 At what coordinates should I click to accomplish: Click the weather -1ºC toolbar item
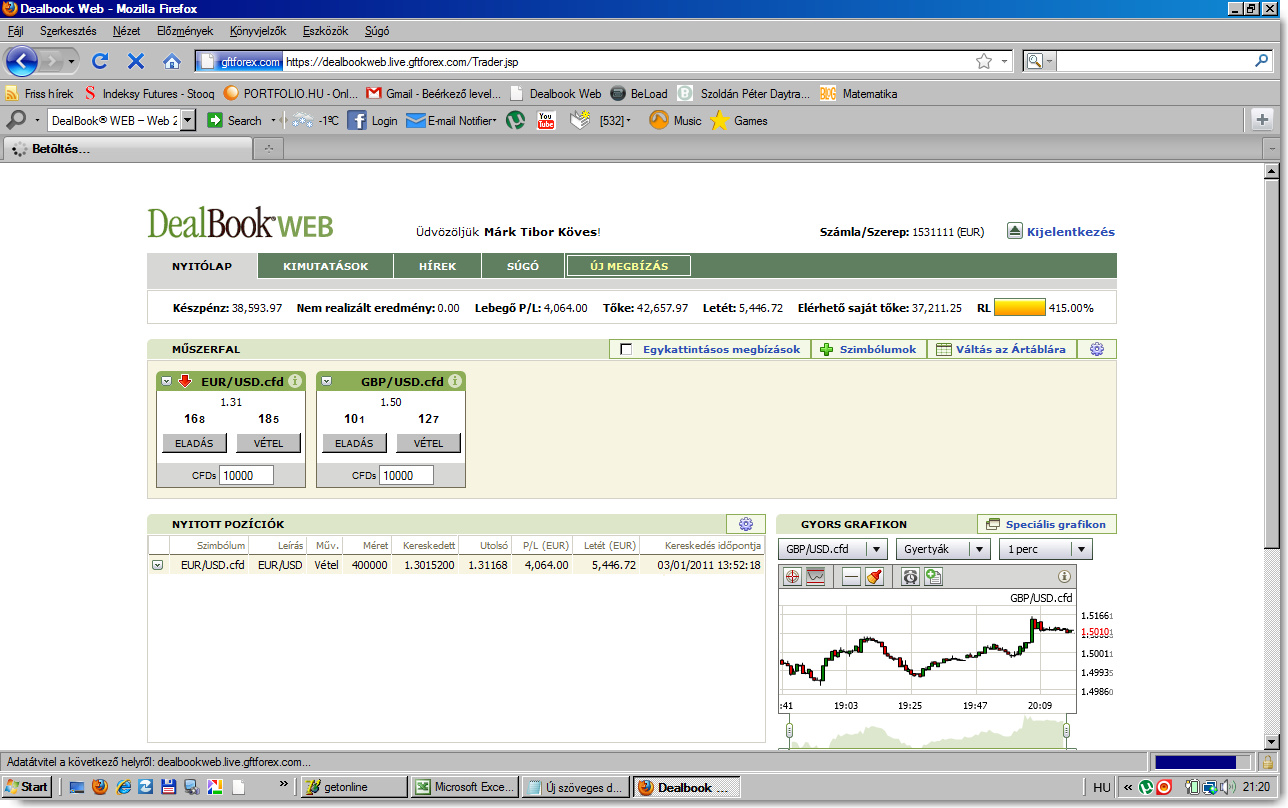pyautogui.click(x=314, y=120)
